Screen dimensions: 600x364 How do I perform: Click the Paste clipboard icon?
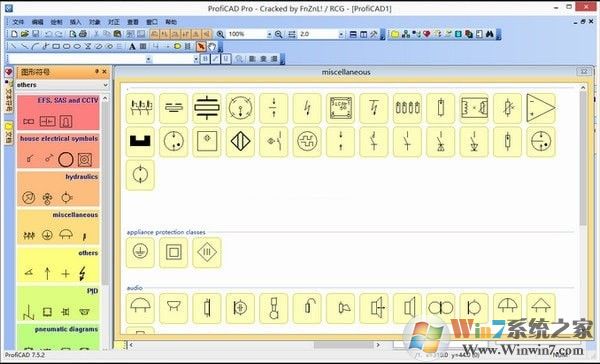coord(118,34)
